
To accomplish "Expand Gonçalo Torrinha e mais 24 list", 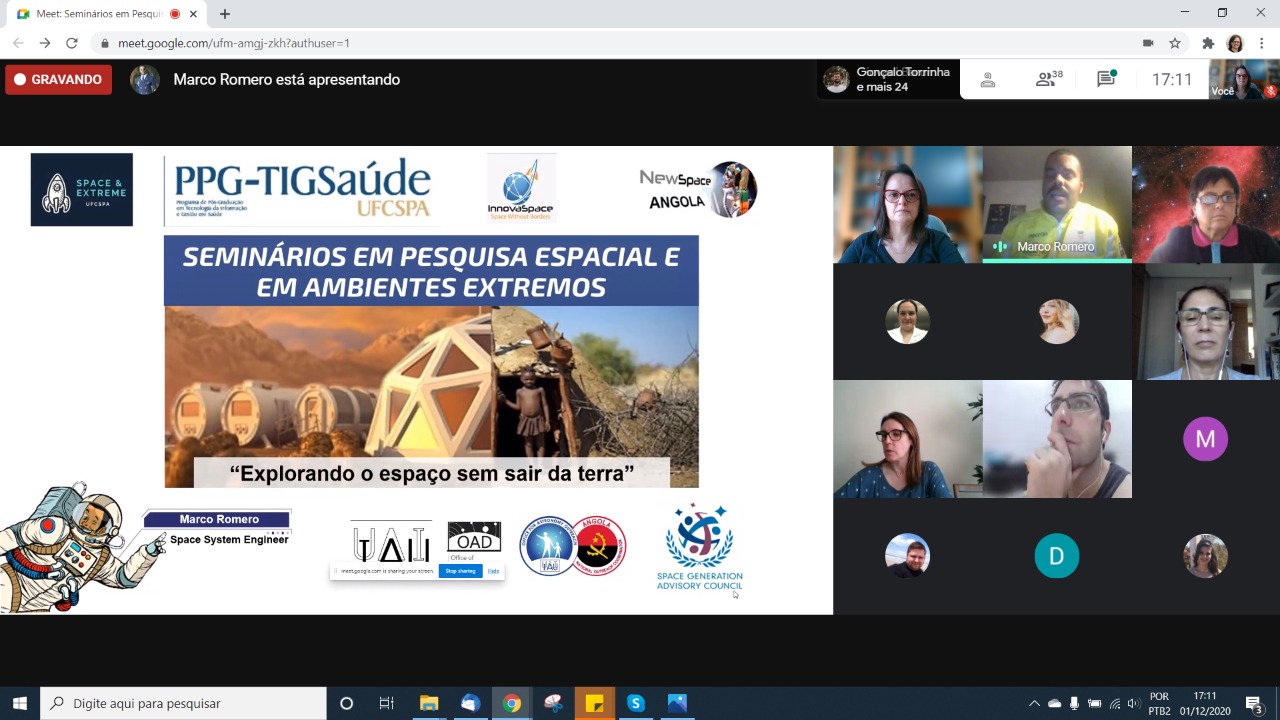I will coord(888,79).
